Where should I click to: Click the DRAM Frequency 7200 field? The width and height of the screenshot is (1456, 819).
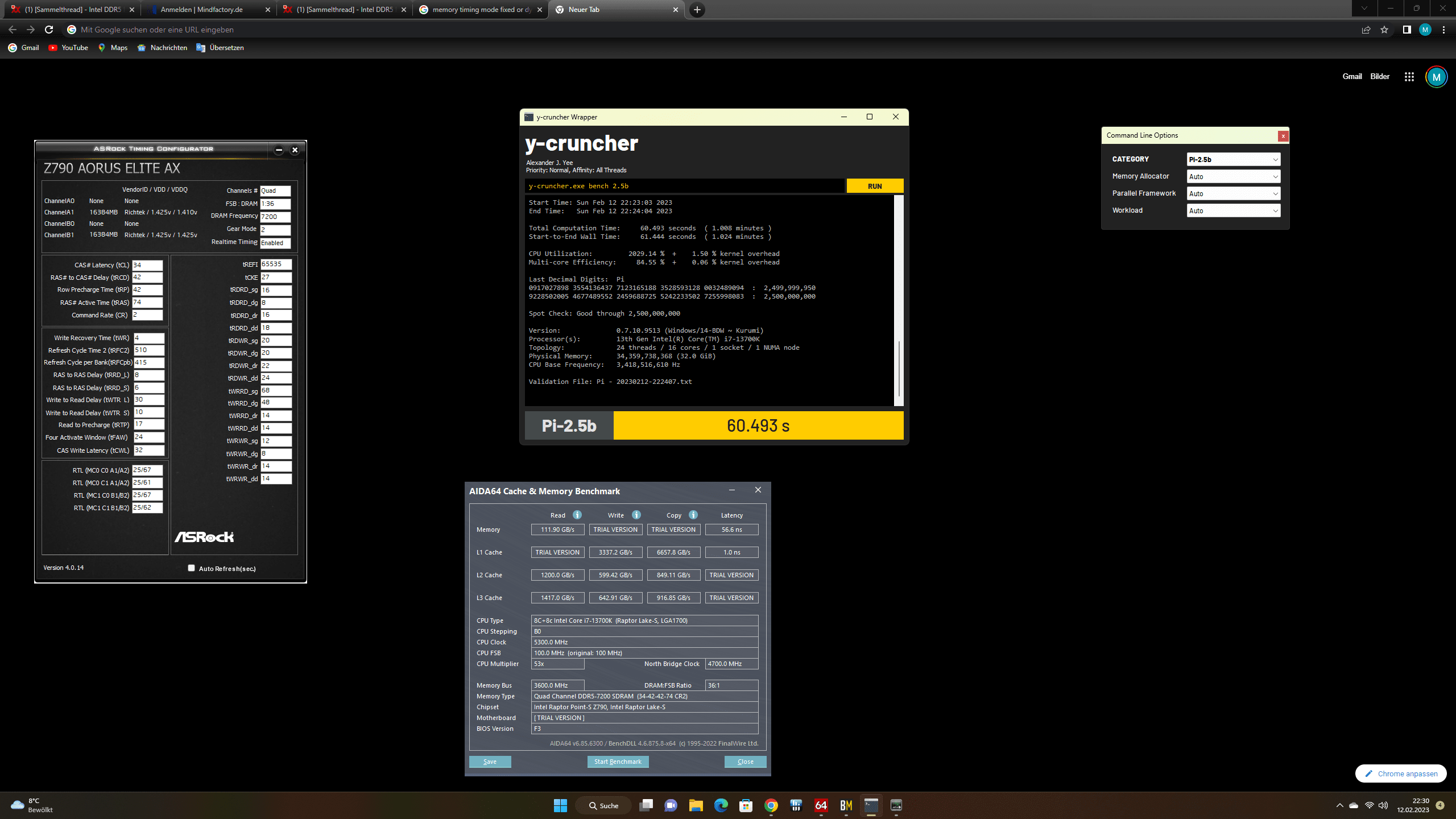275,217
